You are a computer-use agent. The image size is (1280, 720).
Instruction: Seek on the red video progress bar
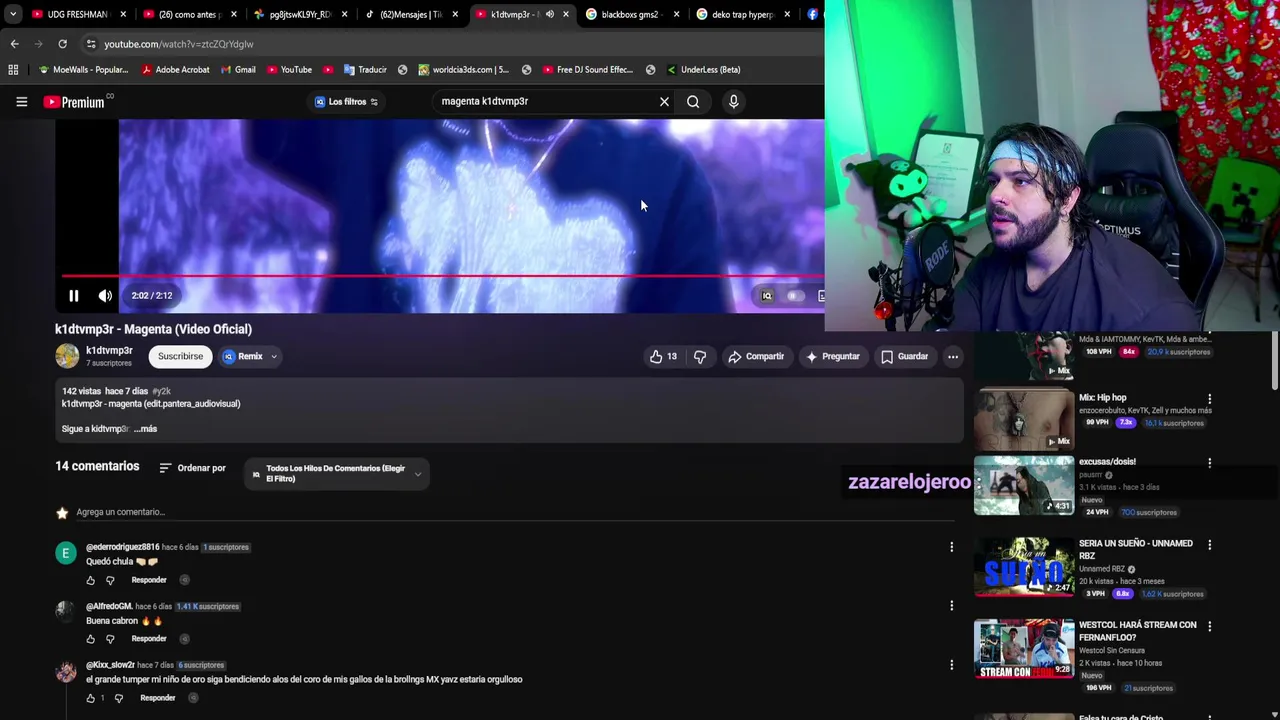[x=442, y=276]
